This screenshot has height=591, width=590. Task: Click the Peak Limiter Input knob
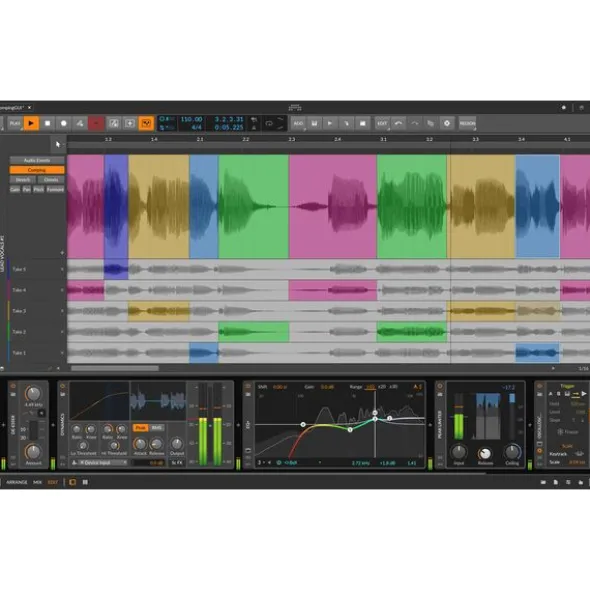pos(459,452)
